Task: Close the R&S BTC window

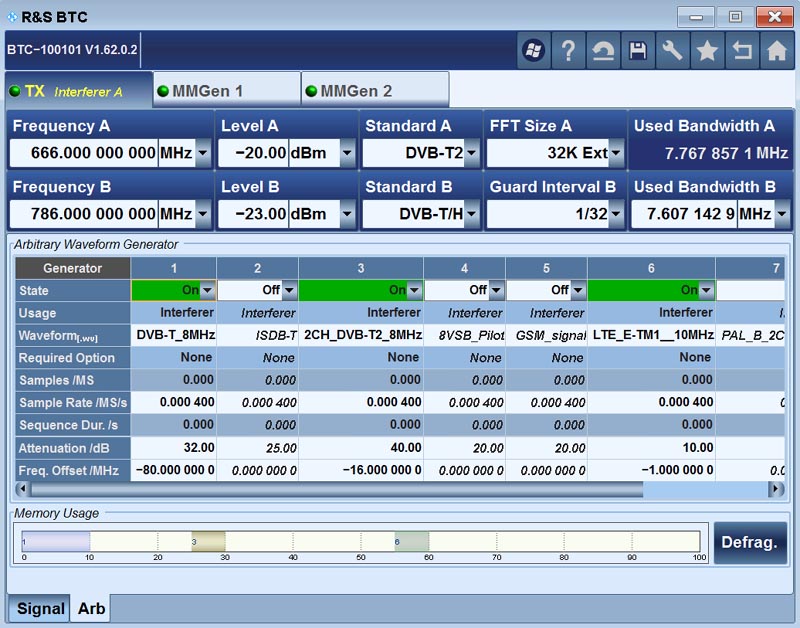Action: point(774,17)
